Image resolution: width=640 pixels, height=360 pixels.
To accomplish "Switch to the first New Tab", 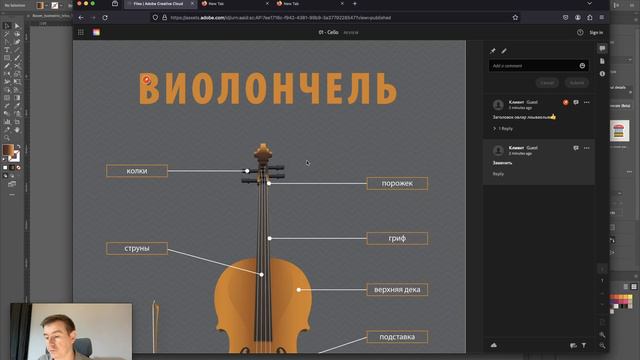I will click(x=235, y=4).
